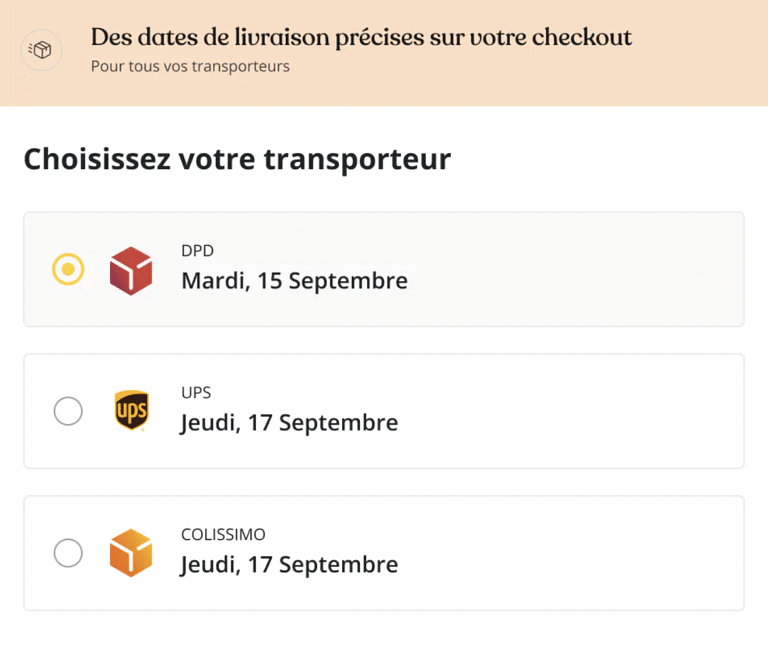Image resolution: width=768 pixels, height=658 pixels.
Task: Click the COLISSIMO carrier name label
Action: pyautogui.click(x=223, y=535)
